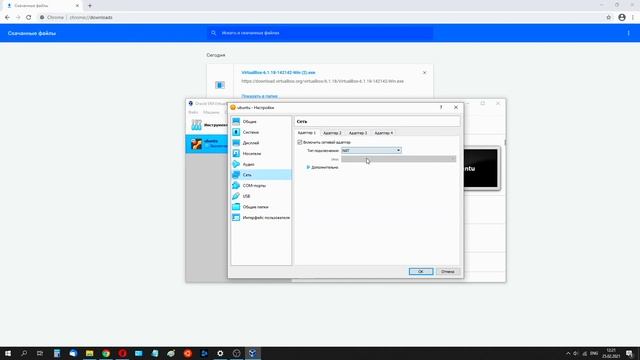
Task: Open downloads page three-dot menu
Action: 629,33
